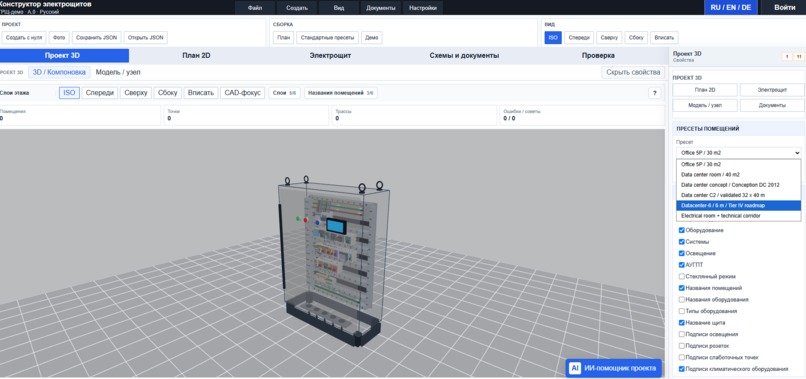The image size is (806, 379).
Task: Choose Data center concept / Conception DC 2012
Action: pyautogui.click(x=739, y=185)
